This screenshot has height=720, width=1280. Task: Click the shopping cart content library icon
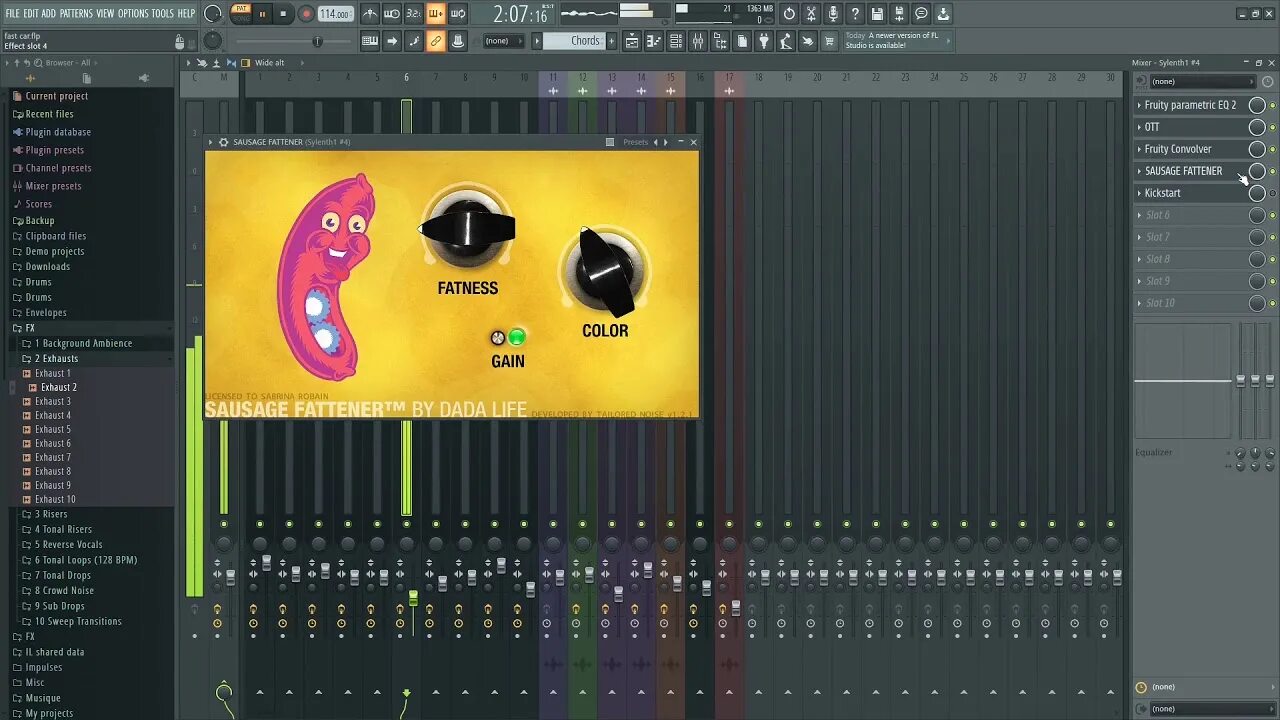[x=828, y=41]
